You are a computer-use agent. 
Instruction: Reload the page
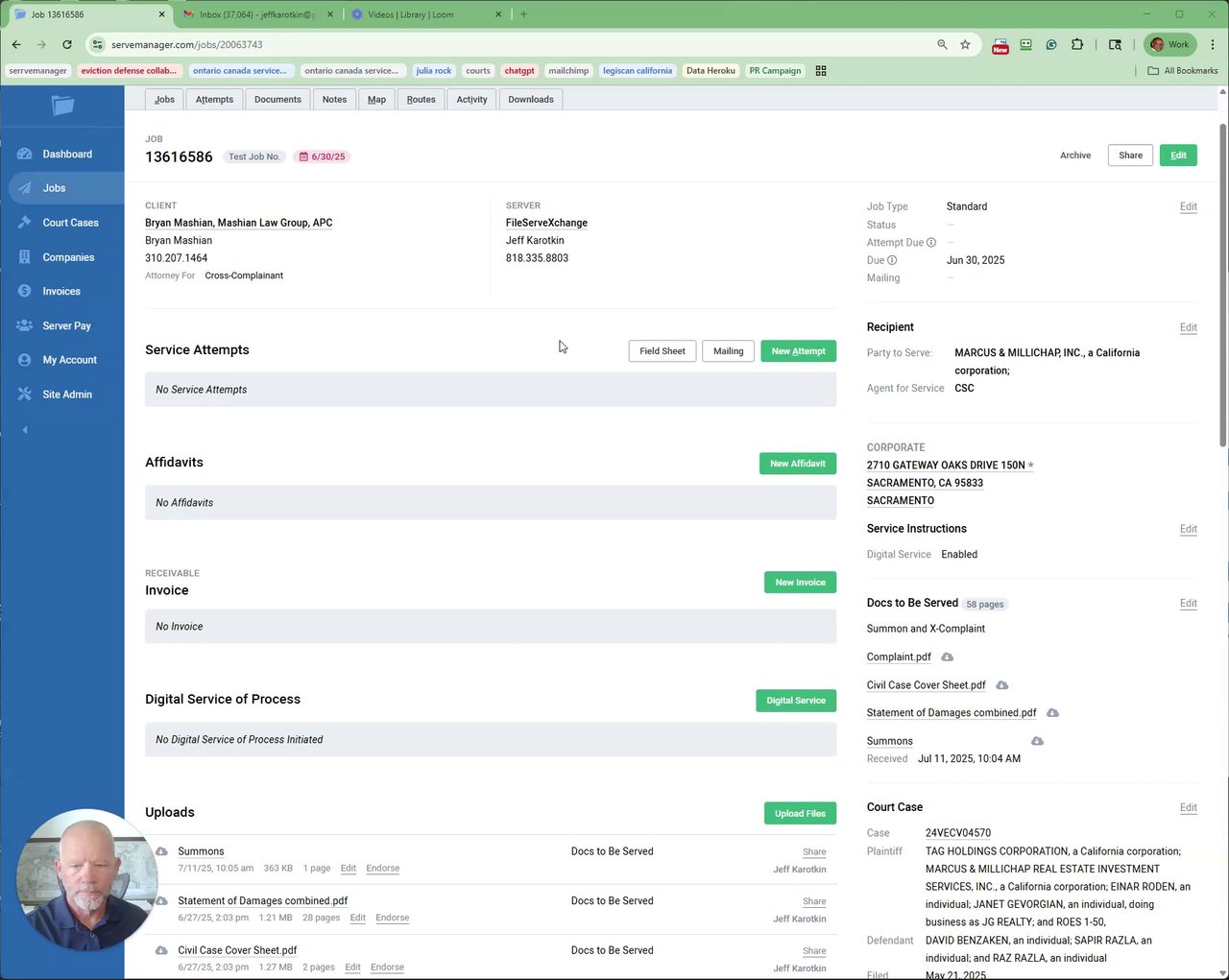pos(66,44)
